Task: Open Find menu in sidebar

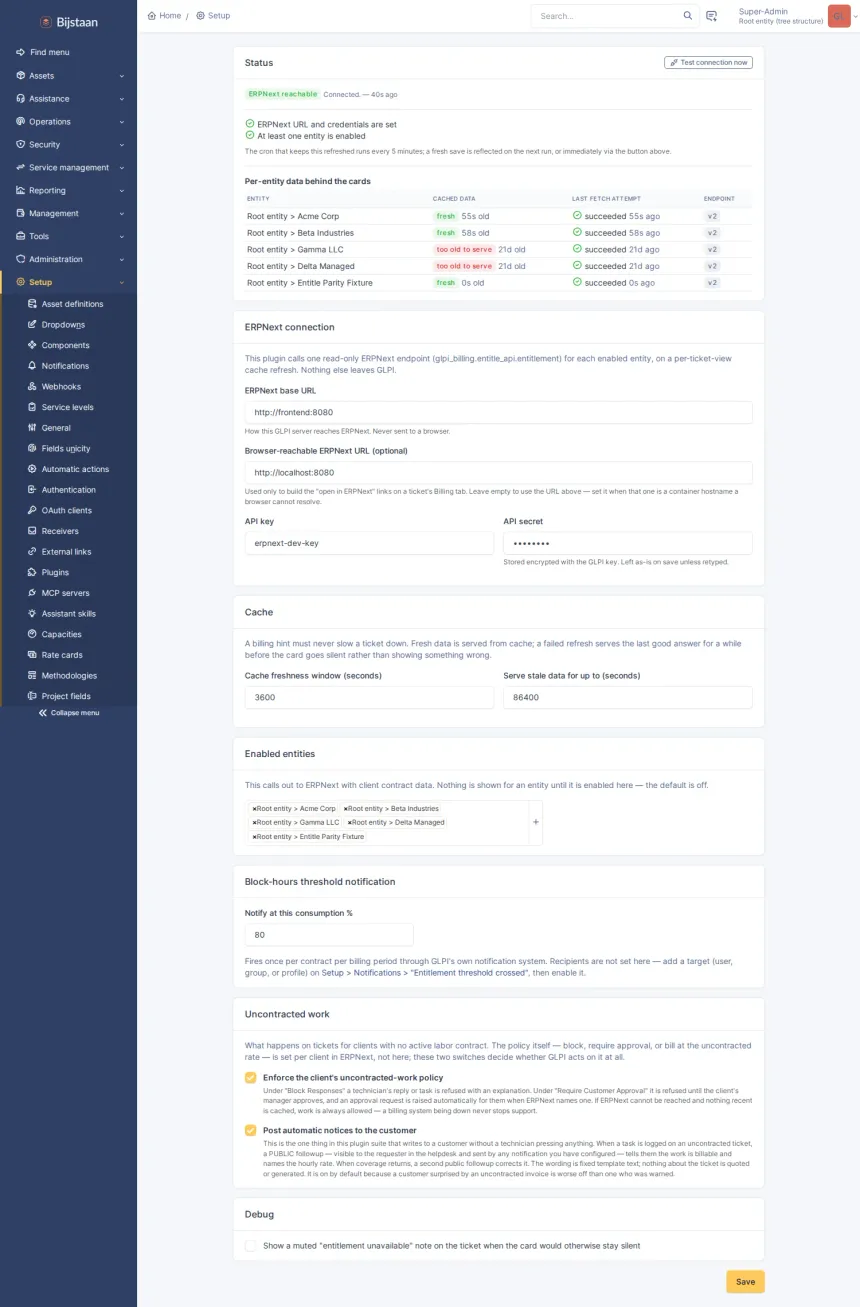Action: click(68, 52)
